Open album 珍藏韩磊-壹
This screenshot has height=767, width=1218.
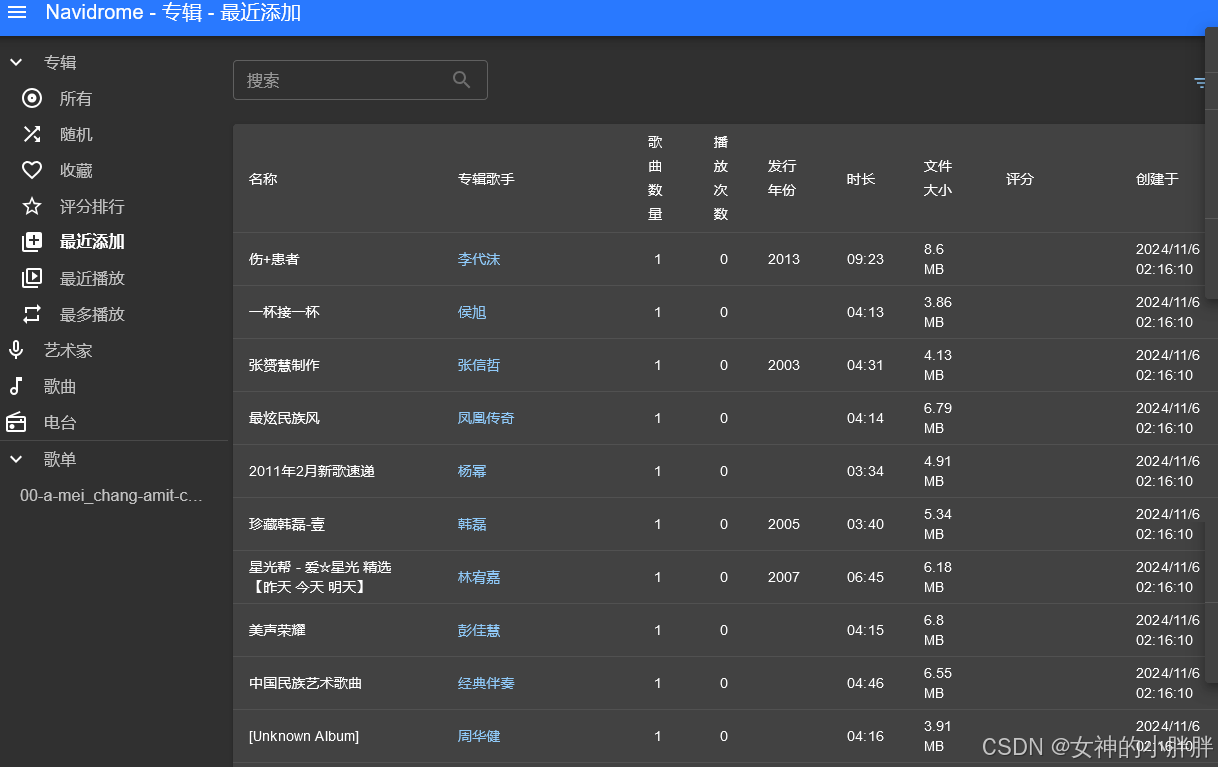tap(287, 524)
